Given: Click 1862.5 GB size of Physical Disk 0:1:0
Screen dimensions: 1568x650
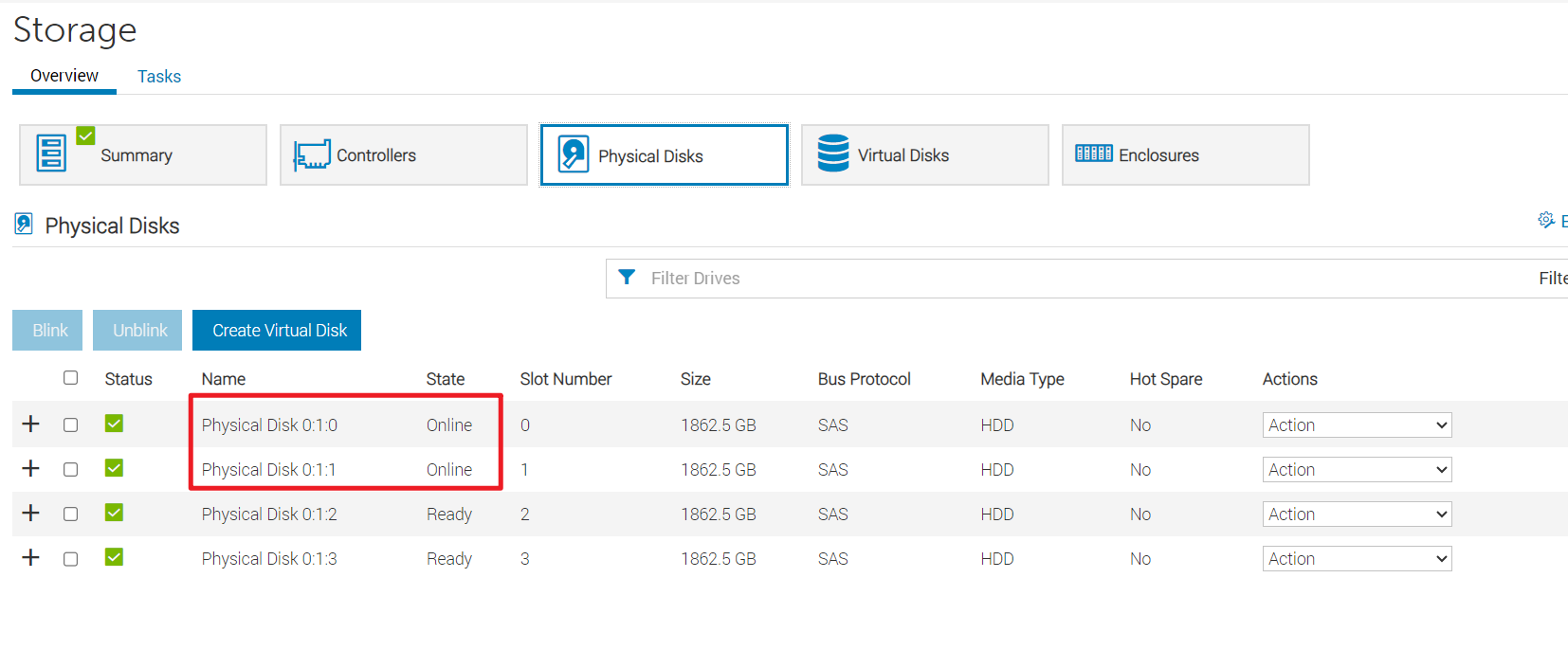Looking at the screenshot, I should click(x=719, y=425).
